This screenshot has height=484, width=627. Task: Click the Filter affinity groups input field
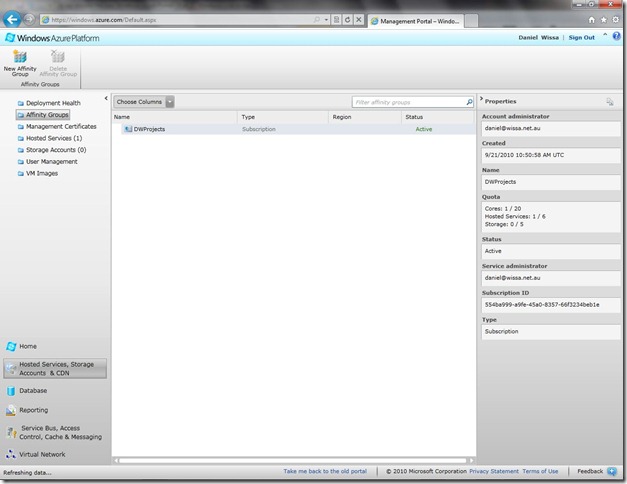point(406,102)
